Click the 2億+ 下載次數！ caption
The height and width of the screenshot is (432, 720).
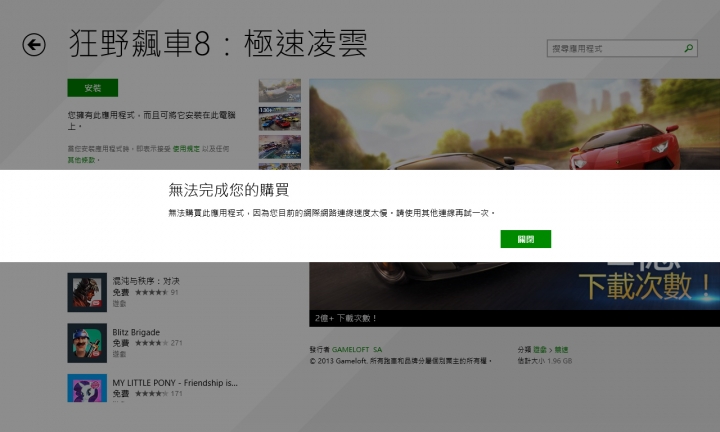(346, 318)
